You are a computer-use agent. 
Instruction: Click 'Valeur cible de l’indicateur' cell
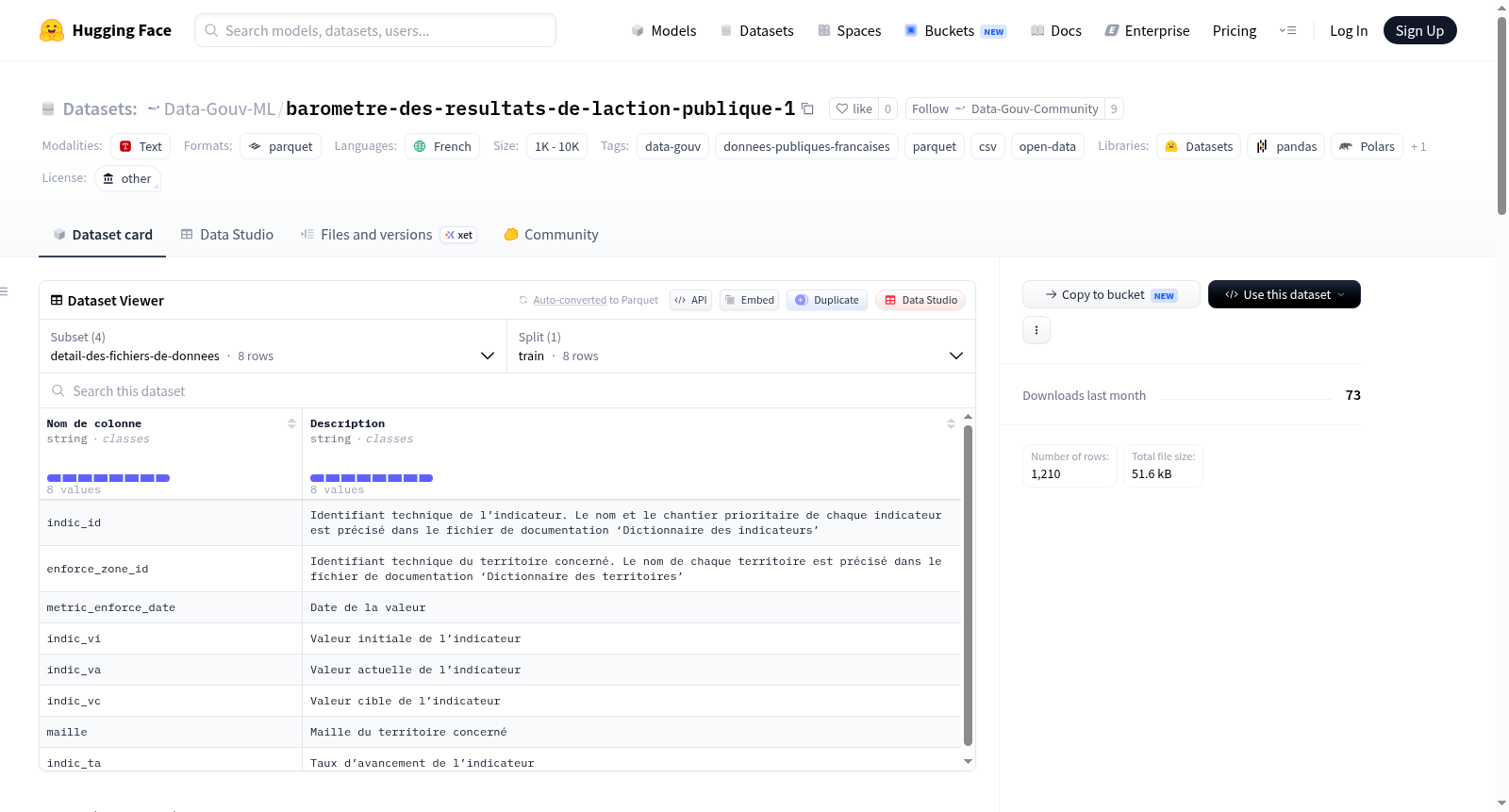[632, 701]
